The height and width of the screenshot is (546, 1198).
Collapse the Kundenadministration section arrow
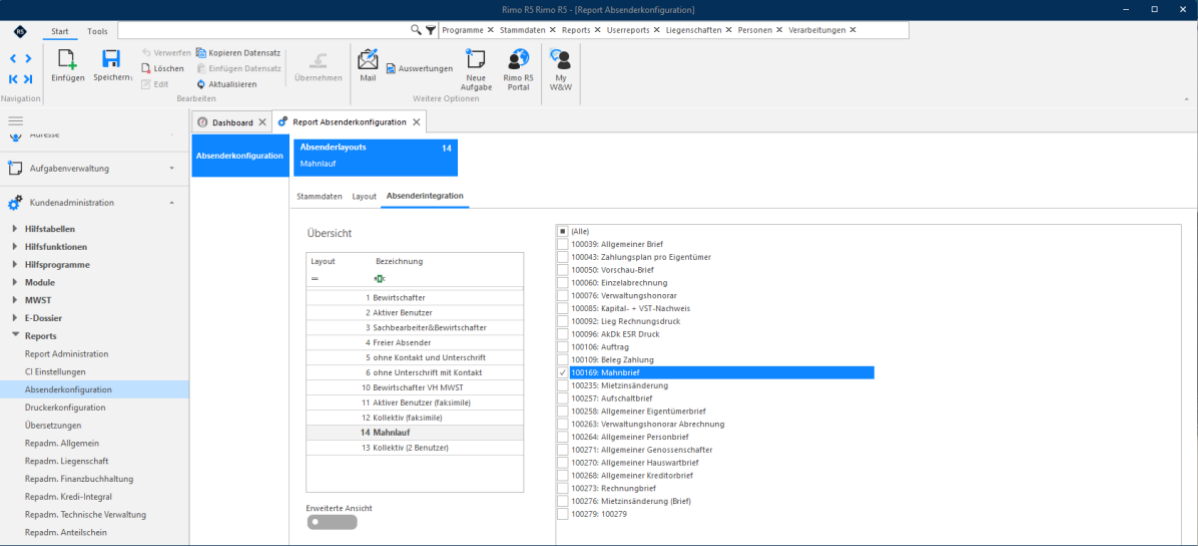[172, 203]
